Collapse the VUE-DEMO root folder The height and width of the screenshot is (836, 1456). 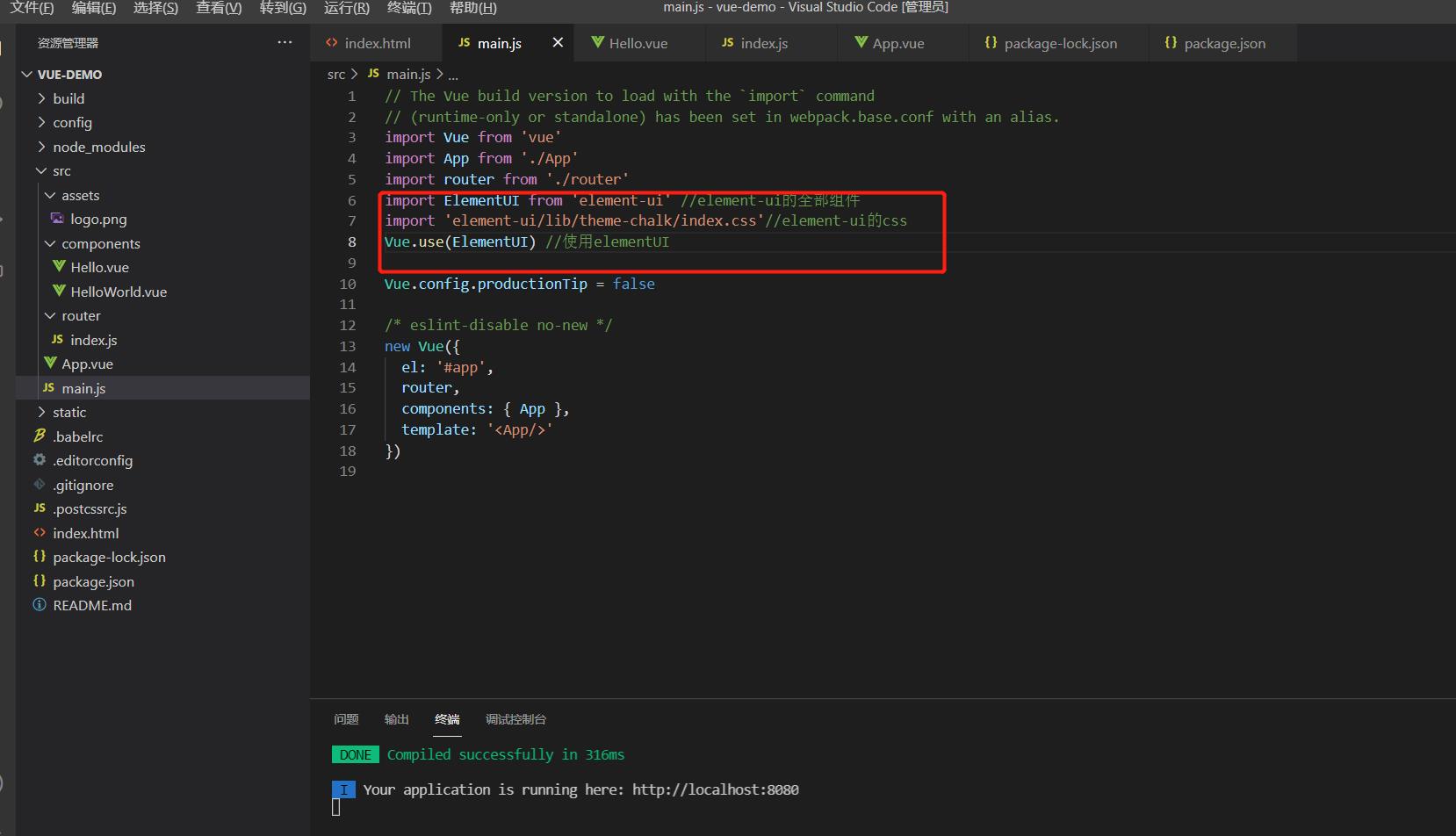(27, 74)
